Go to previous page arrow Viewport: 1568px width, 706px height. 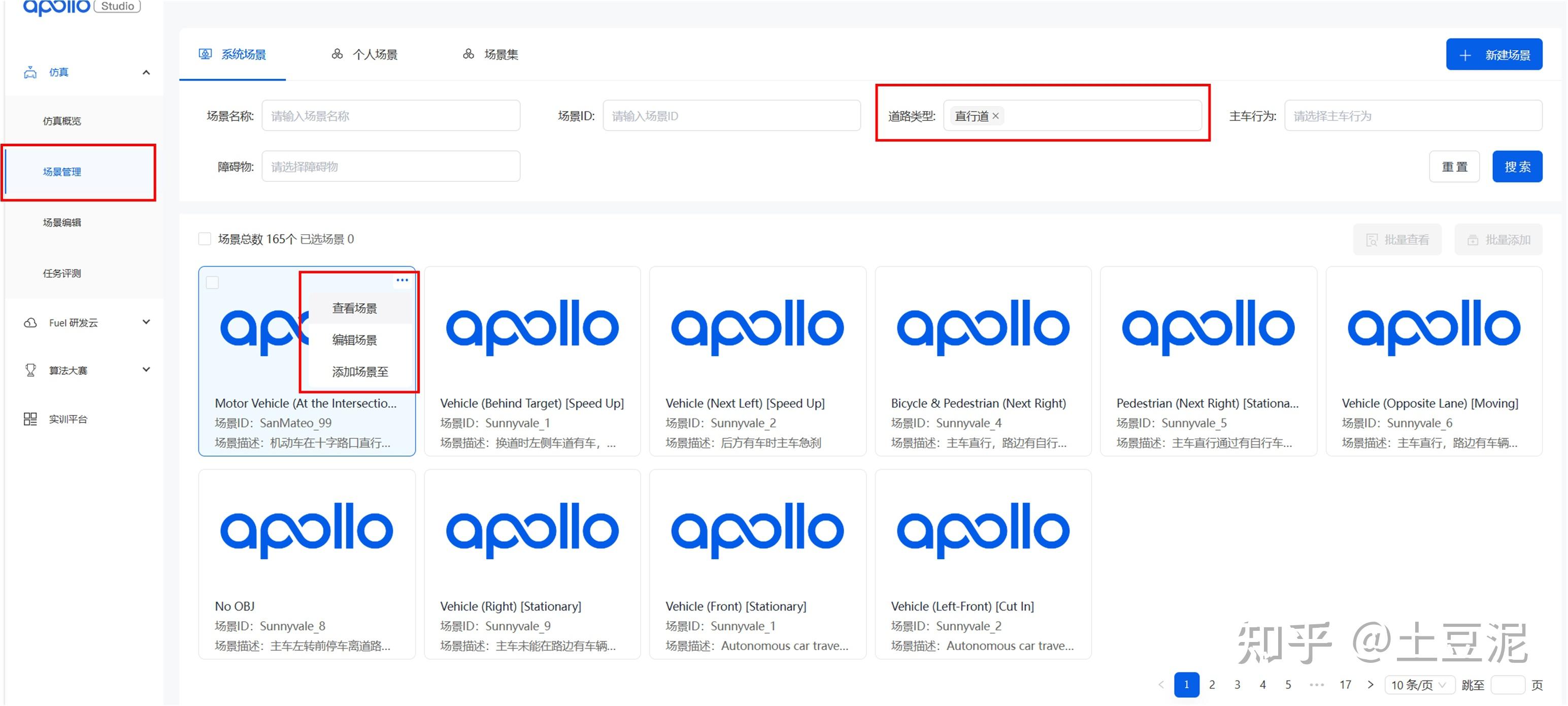[1161, 685]
